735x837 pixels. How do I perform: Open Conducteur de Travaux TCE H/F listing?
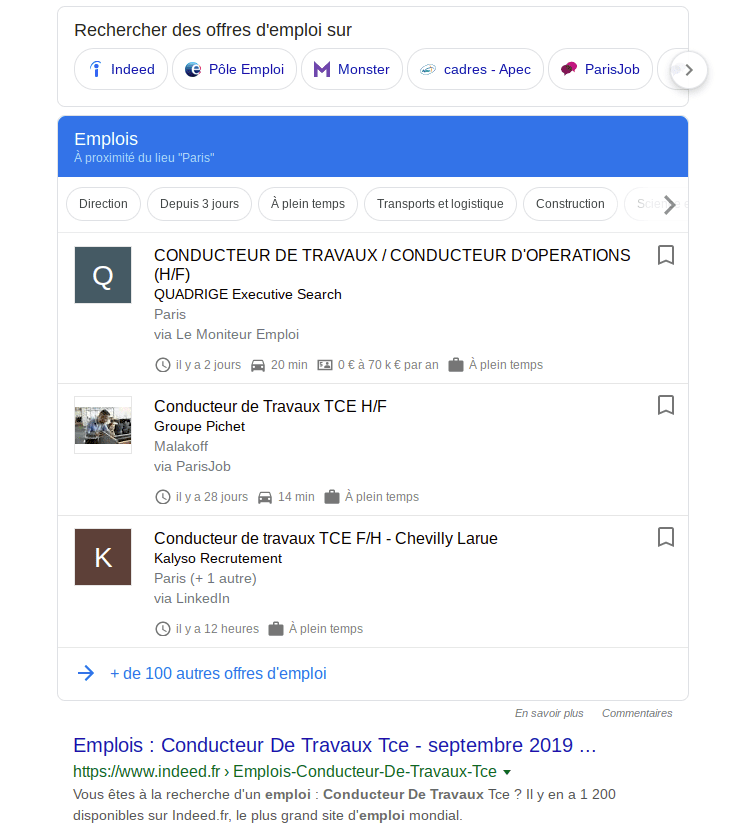click(x=270, y=406)
